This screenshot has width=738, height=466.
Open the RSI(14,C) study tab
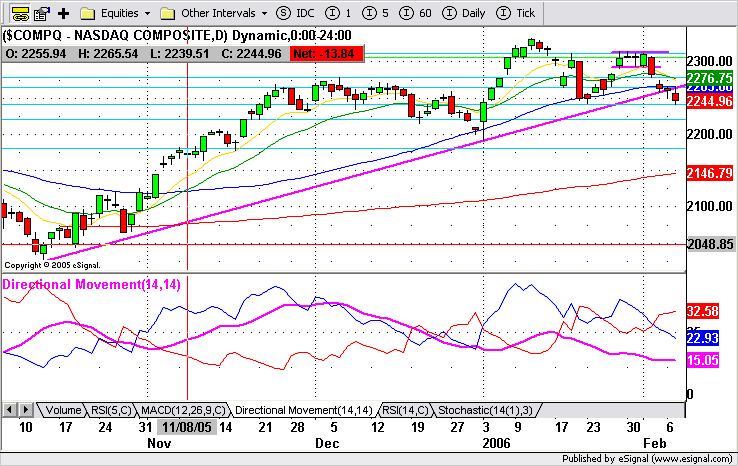tap(405, 410)
